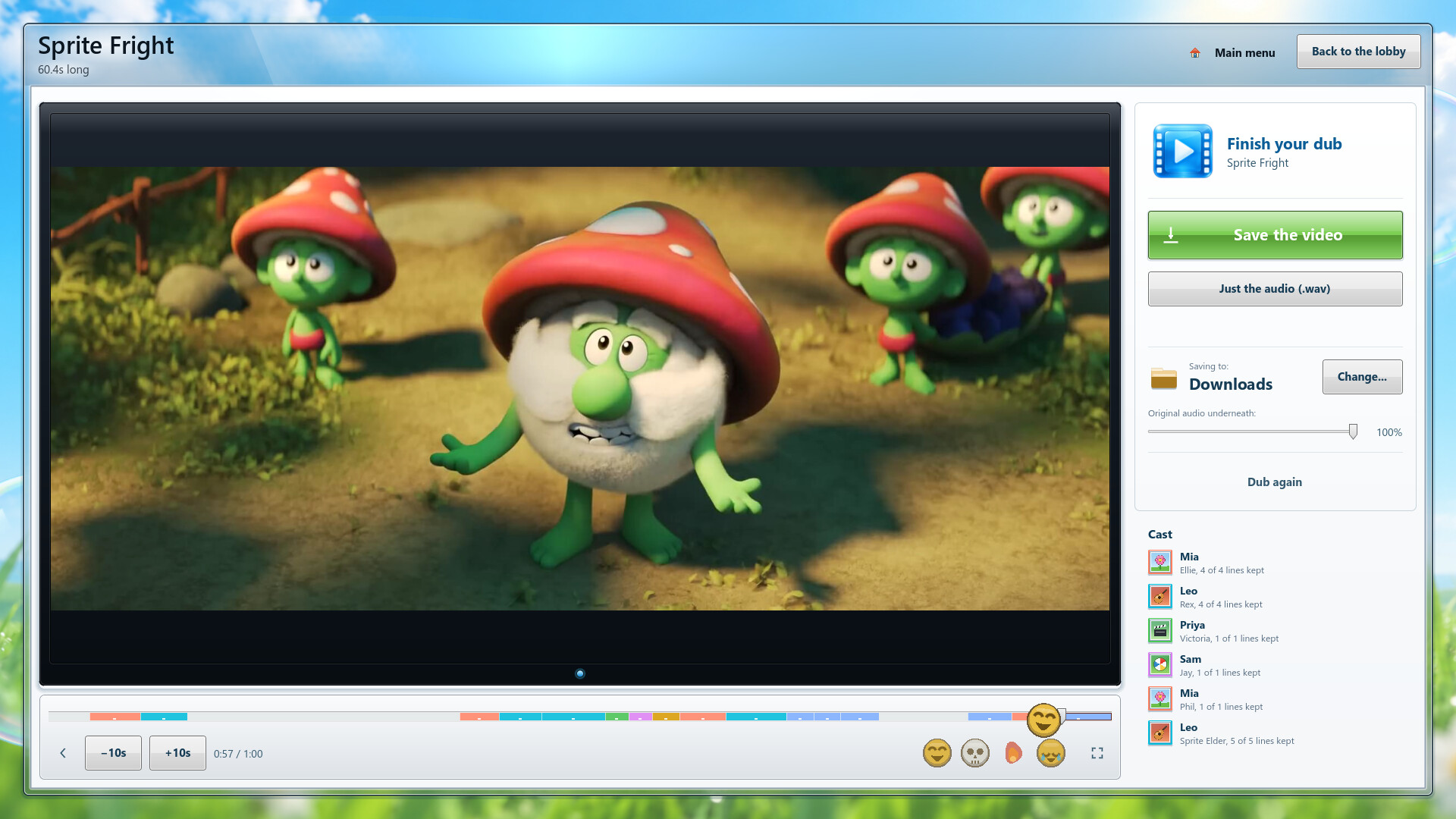The width and height of the screenshot is (1456, 819).
Task: Click the video preview frame
Action: (580, 388)
